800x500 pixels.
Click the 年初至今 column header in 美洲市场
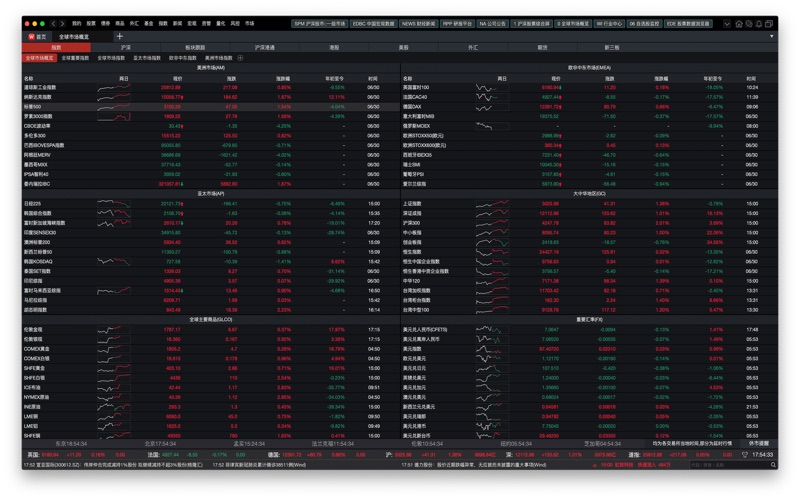pyautogui.click(x=334, y=78)
